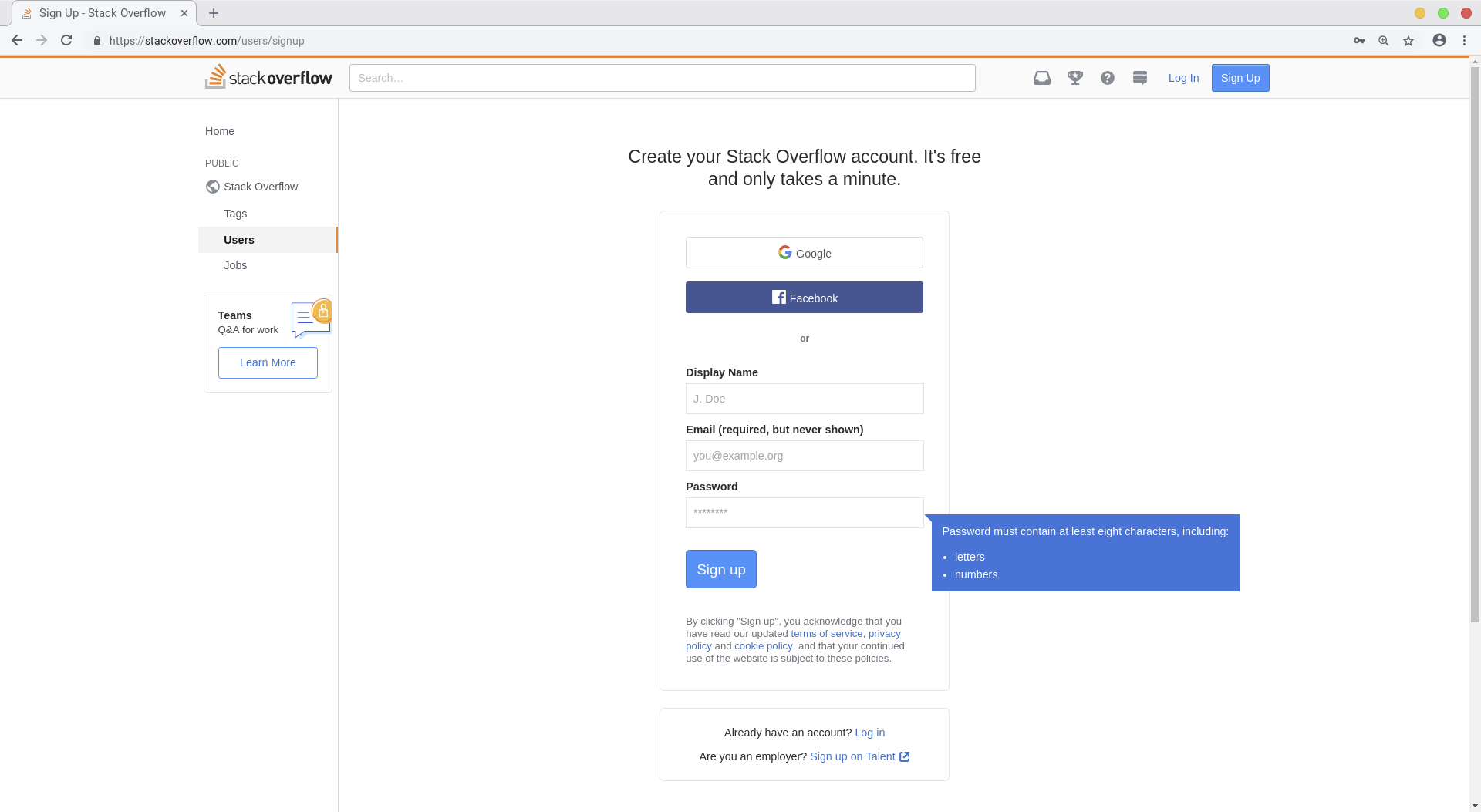Switch to the Sign Up - Stack Overflow tab

(x=103, y=13)
